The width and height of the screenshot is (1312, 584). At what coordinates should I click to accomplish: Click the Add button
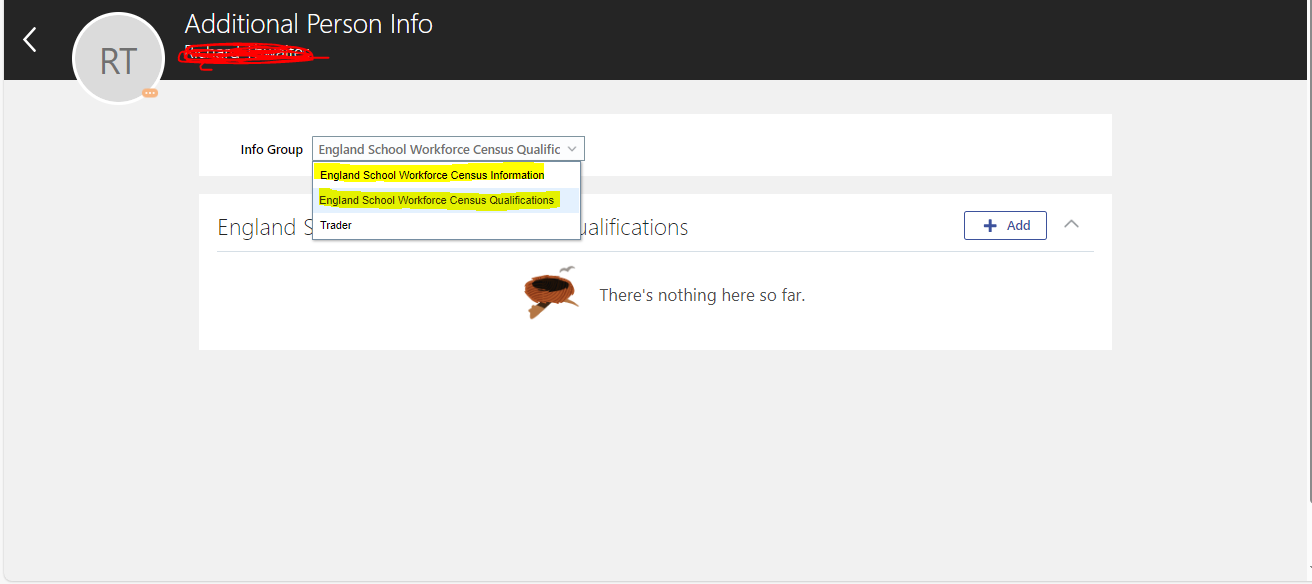point(1004,225)
